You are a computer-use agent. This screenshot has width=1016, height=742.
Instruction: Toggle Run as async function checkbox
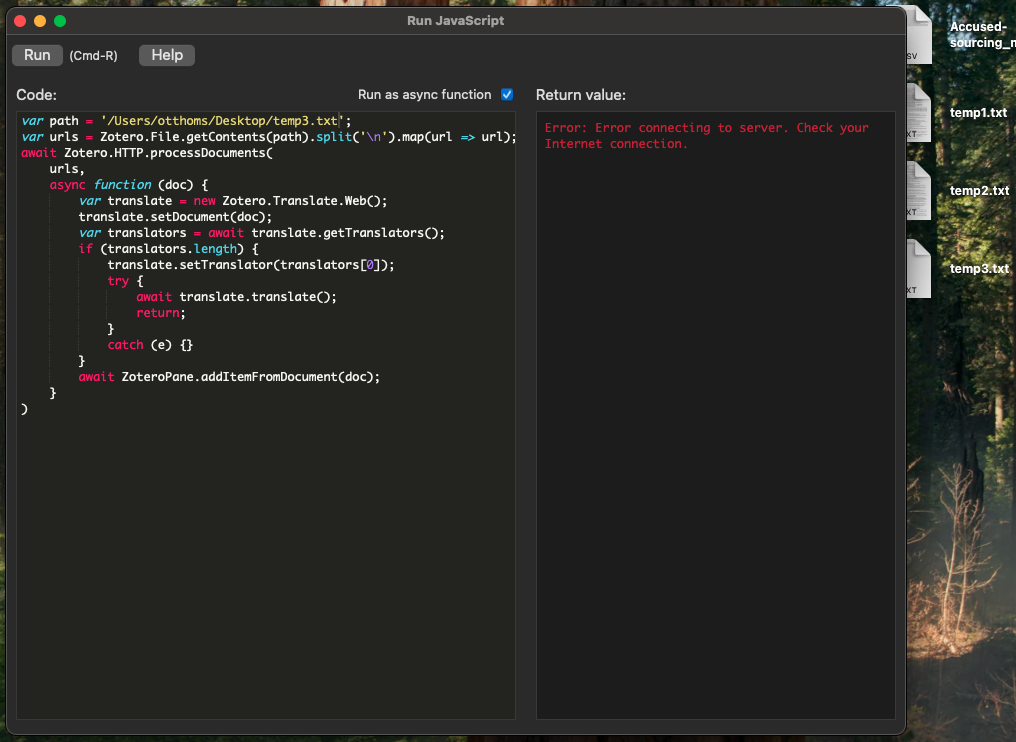click(507, 95)
